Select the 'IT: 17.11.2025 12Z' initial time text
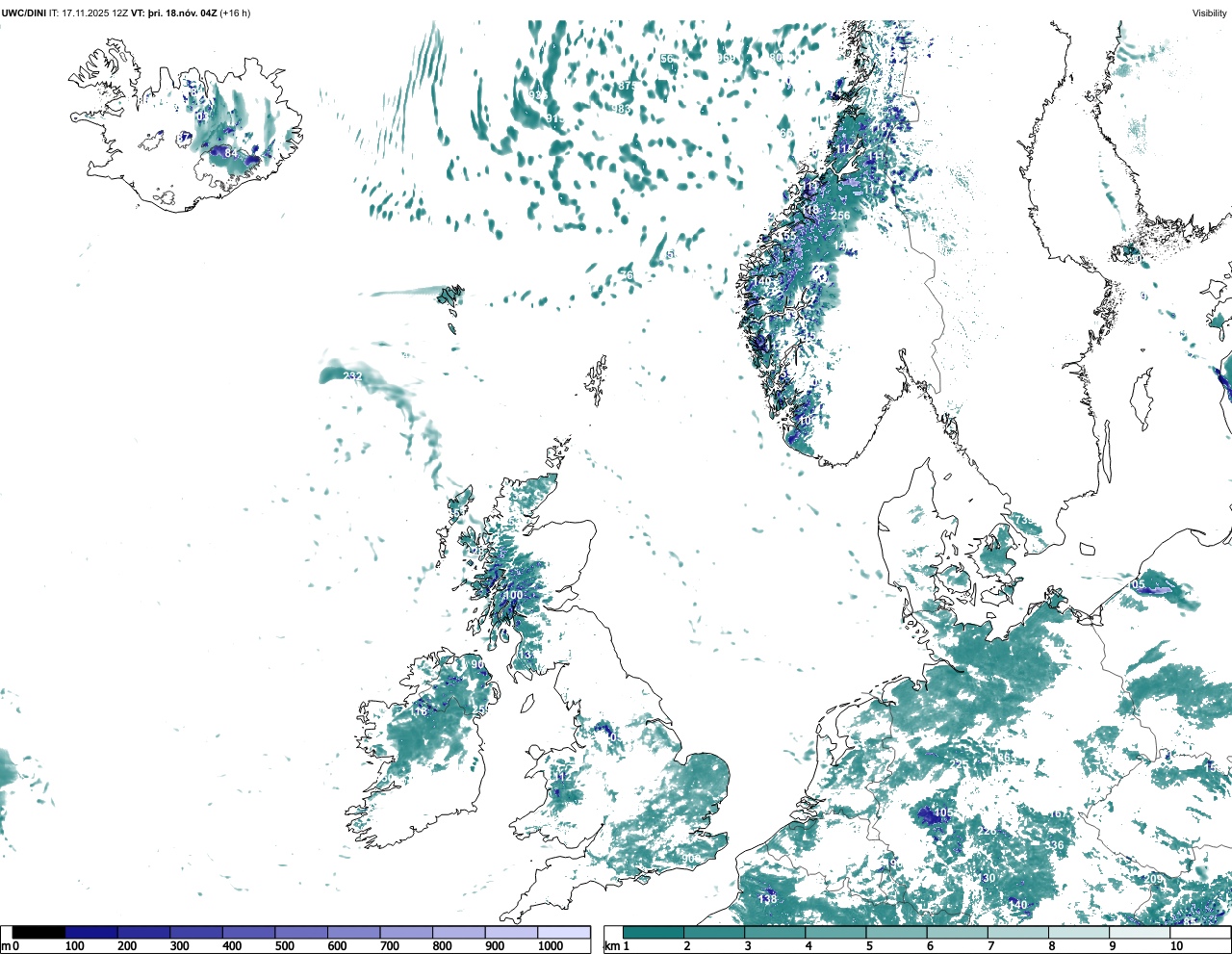1232x954 pixels. point(89,13)
